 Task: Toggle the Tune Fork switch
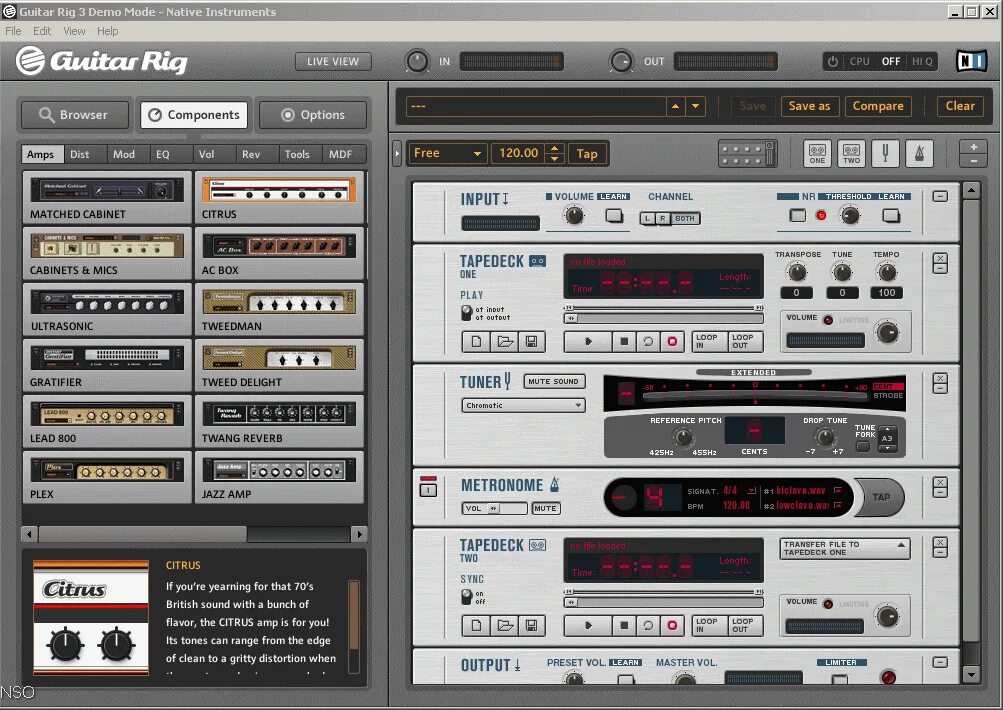(x=863, y=446)
